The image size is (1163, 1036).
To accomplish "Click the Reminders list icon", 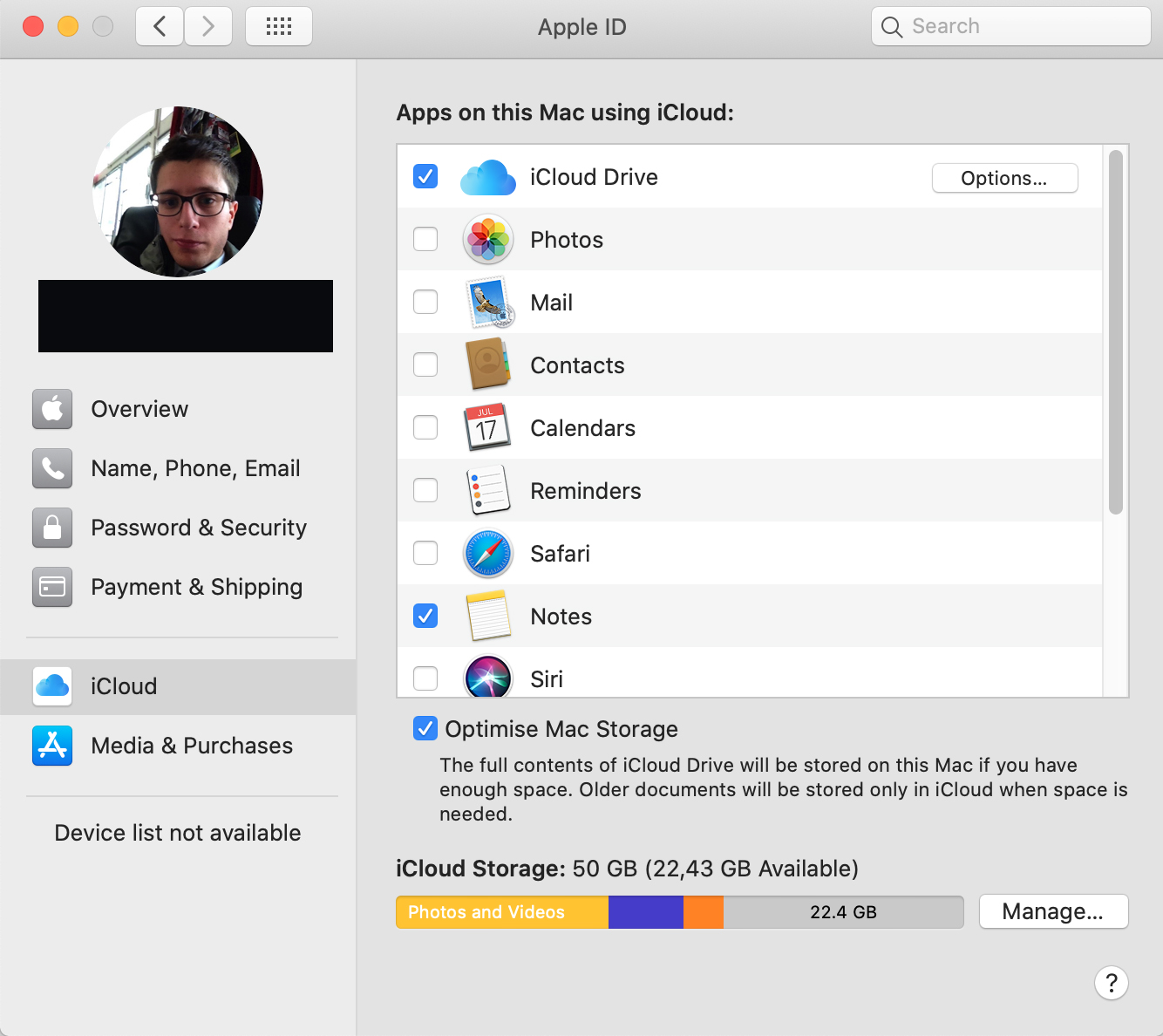I will pos(488,490).
